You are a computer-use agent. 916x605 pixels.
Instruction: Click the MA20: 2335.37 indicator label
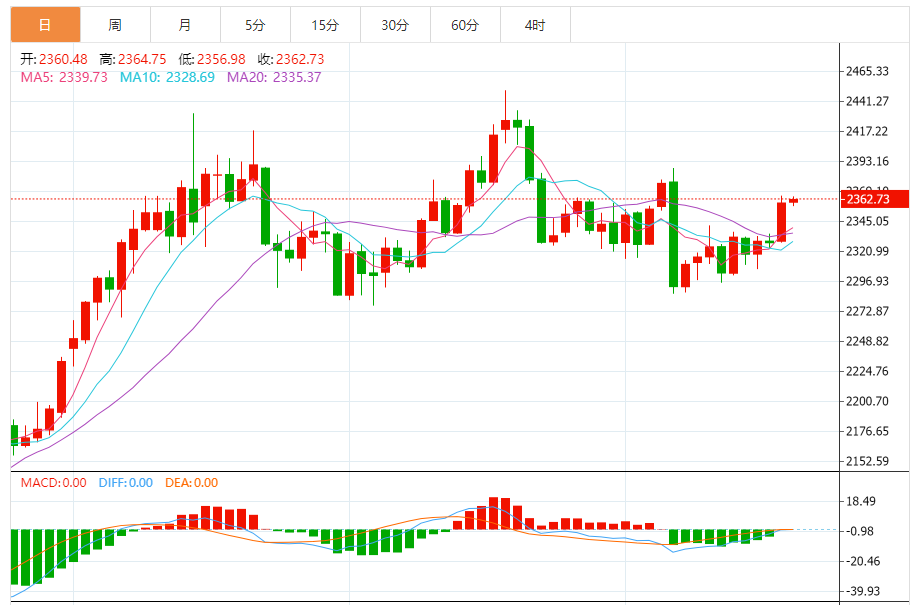coord(274,77)
